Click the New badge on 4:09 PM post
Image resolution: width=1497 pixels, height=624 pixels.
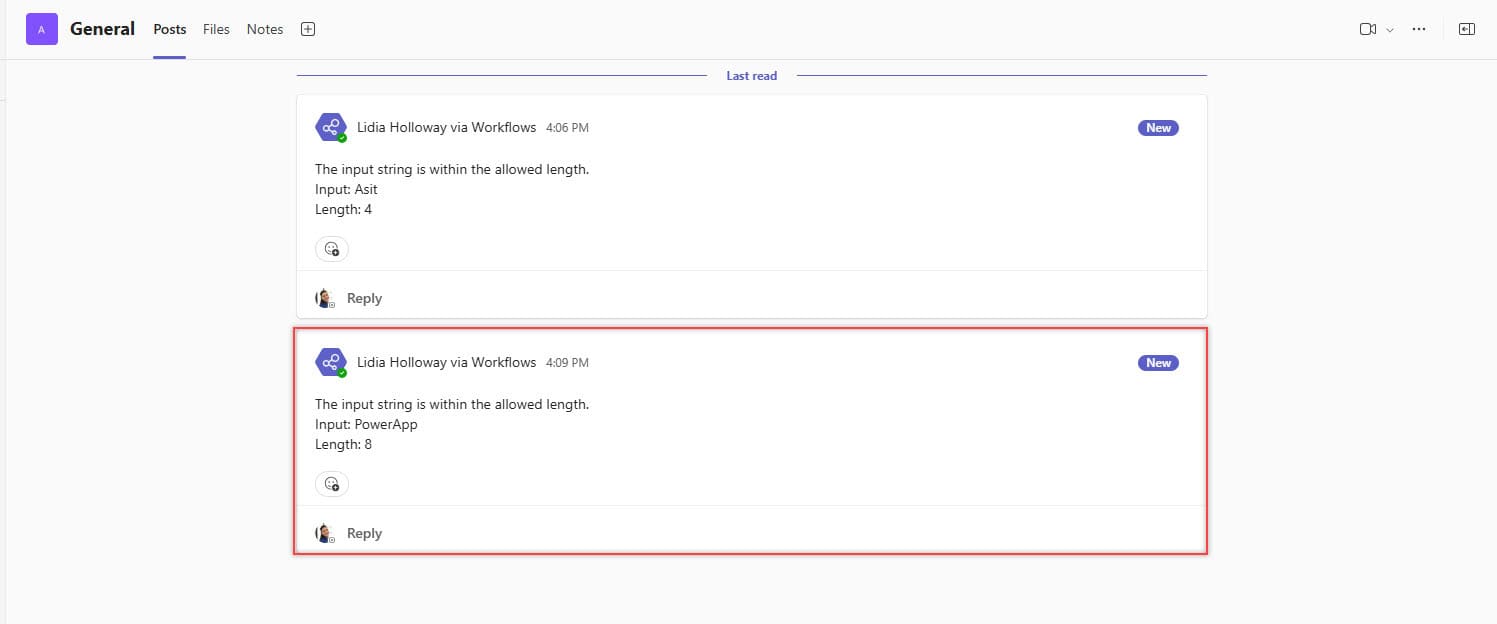point(1158,363)
